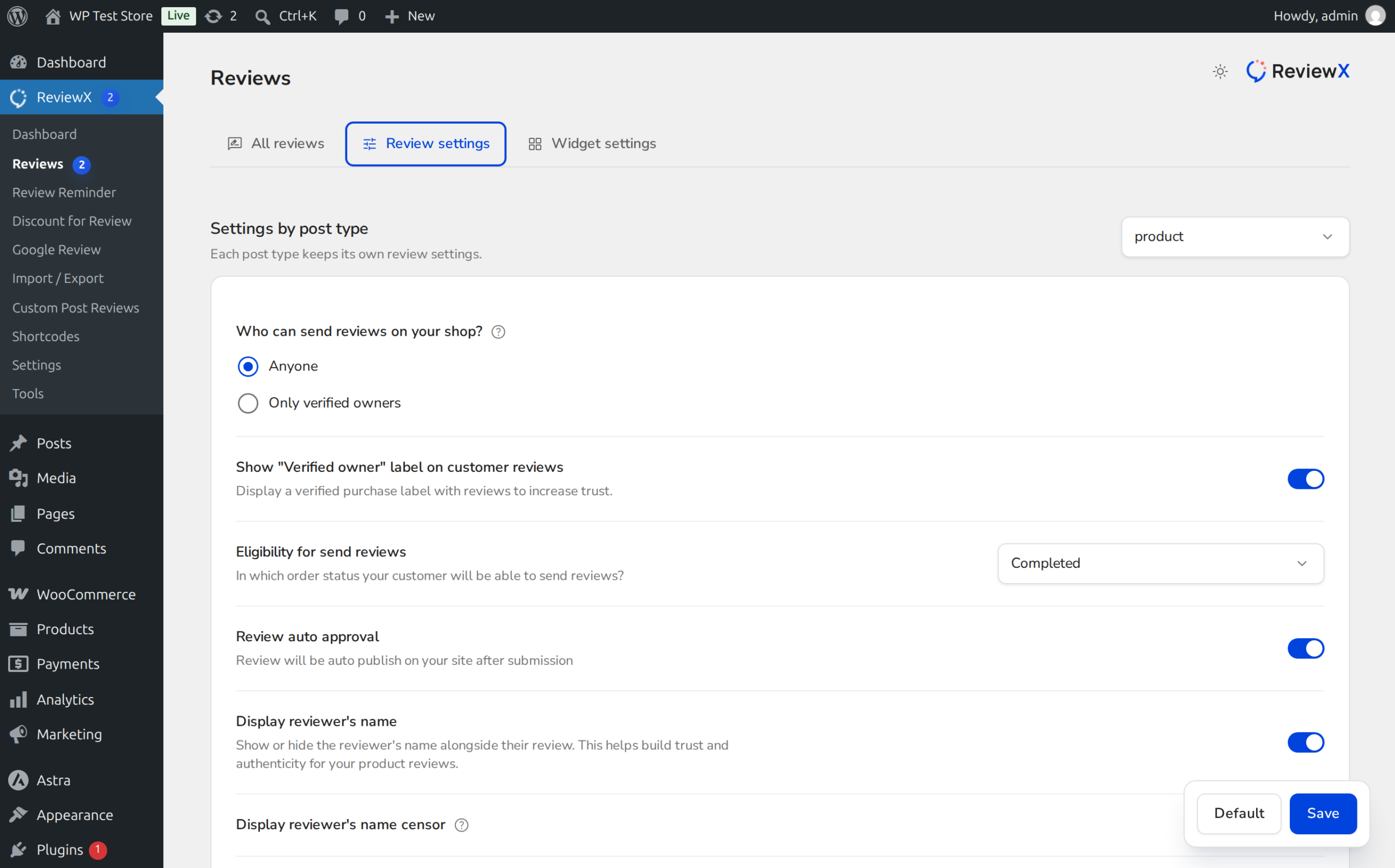Click the ReviewX logo at top right
Image resolution: width=1395 pixels, height=868 pixels.
click(1297, 71)
